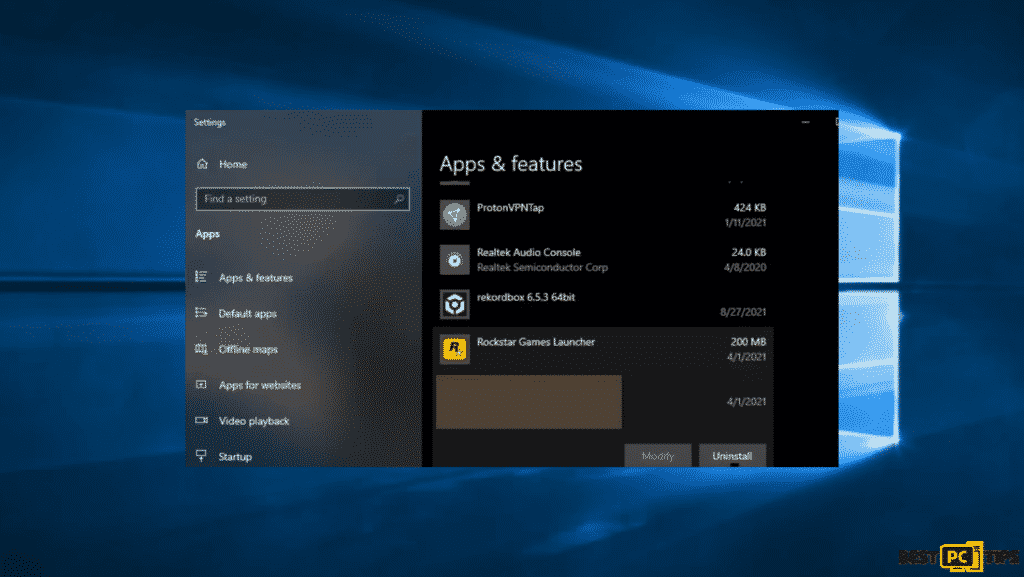Click the 1/11/2021 install date
The height and width of the screenshot is (577, 1024).
(745, 223)
